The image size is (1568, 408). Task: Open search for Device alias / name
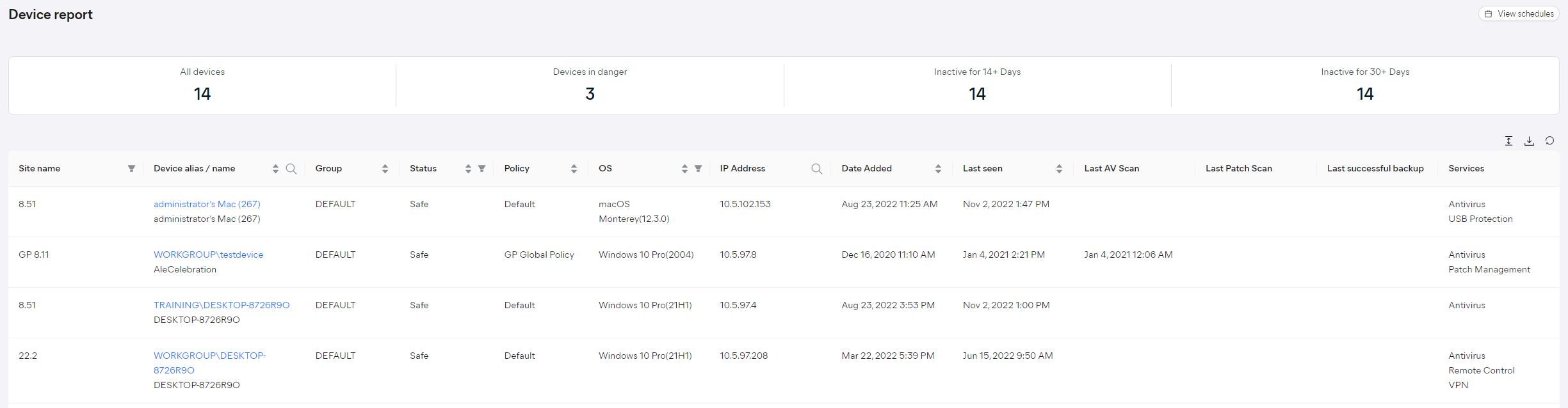(291, 168)
